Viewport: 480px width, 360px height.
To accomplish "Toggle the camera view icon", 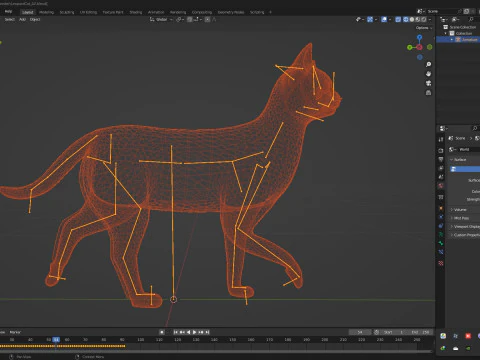I will pyautogui.click(x=429, y=83).
